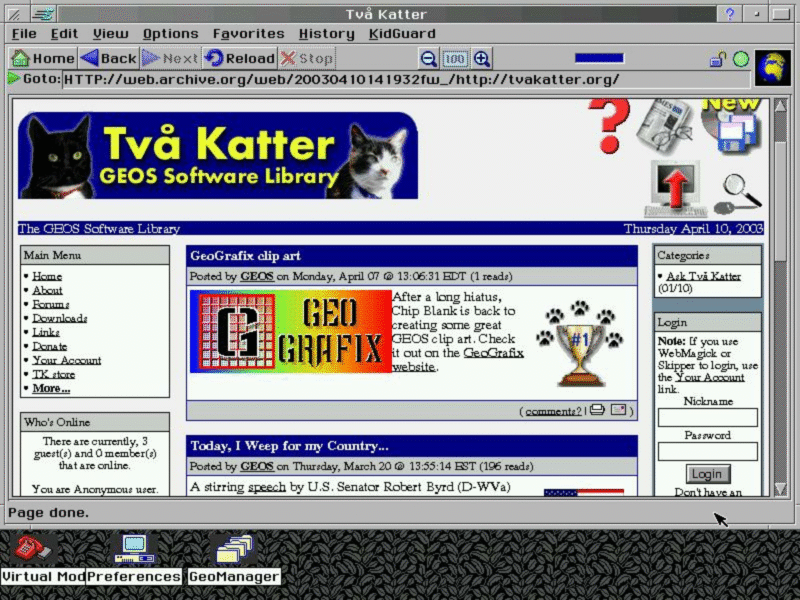The image size is (800, 600).
Task: Open the Edit menu
Action: (64, 34)
